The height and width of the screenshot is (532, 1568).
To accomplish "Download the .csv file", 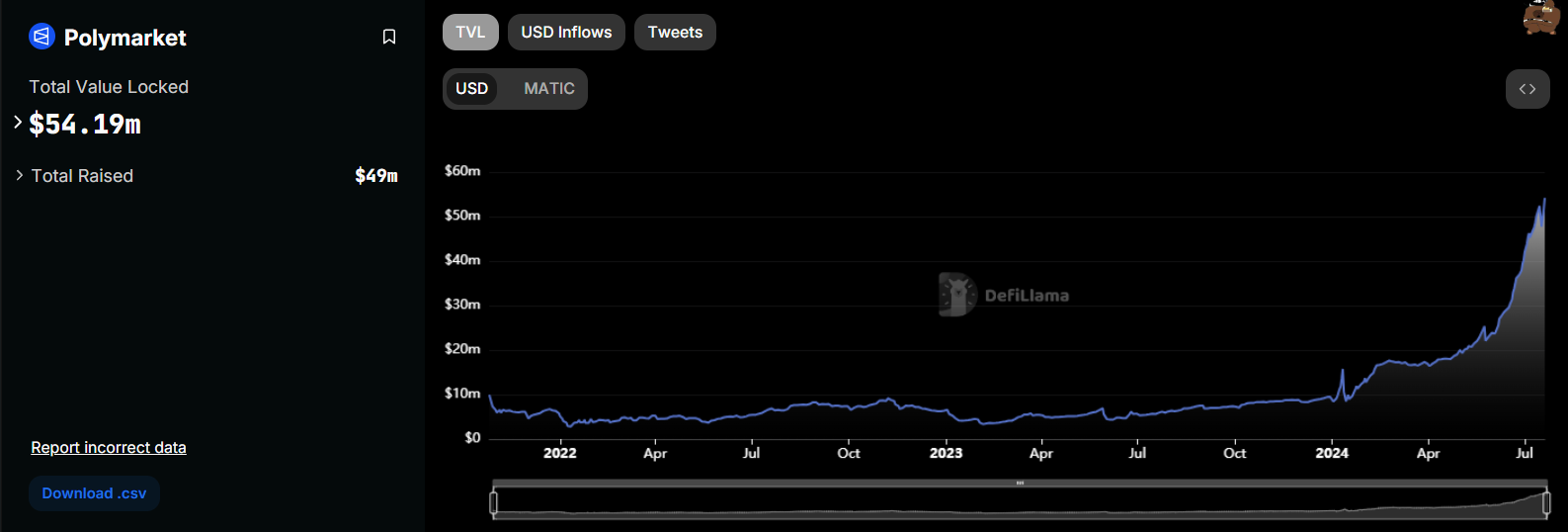I will (x=94, y=493).
